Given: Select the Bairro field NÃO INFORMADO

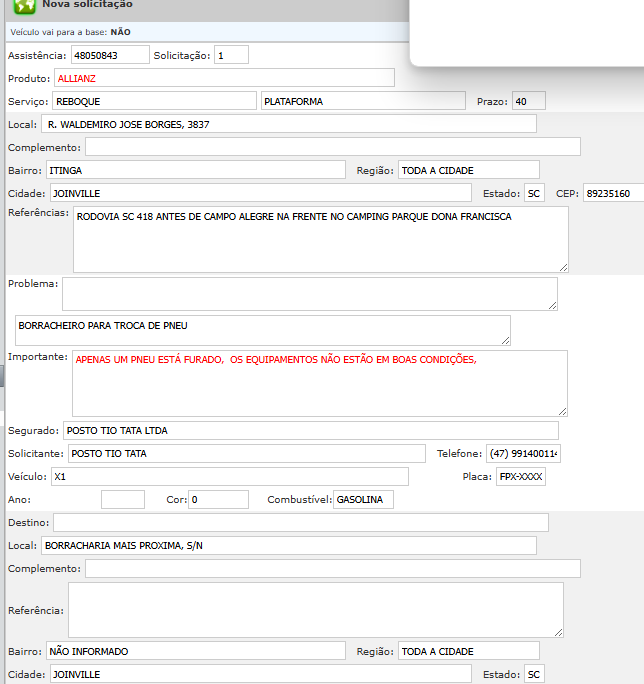Looking at the screenshot, I should point(196,651).
